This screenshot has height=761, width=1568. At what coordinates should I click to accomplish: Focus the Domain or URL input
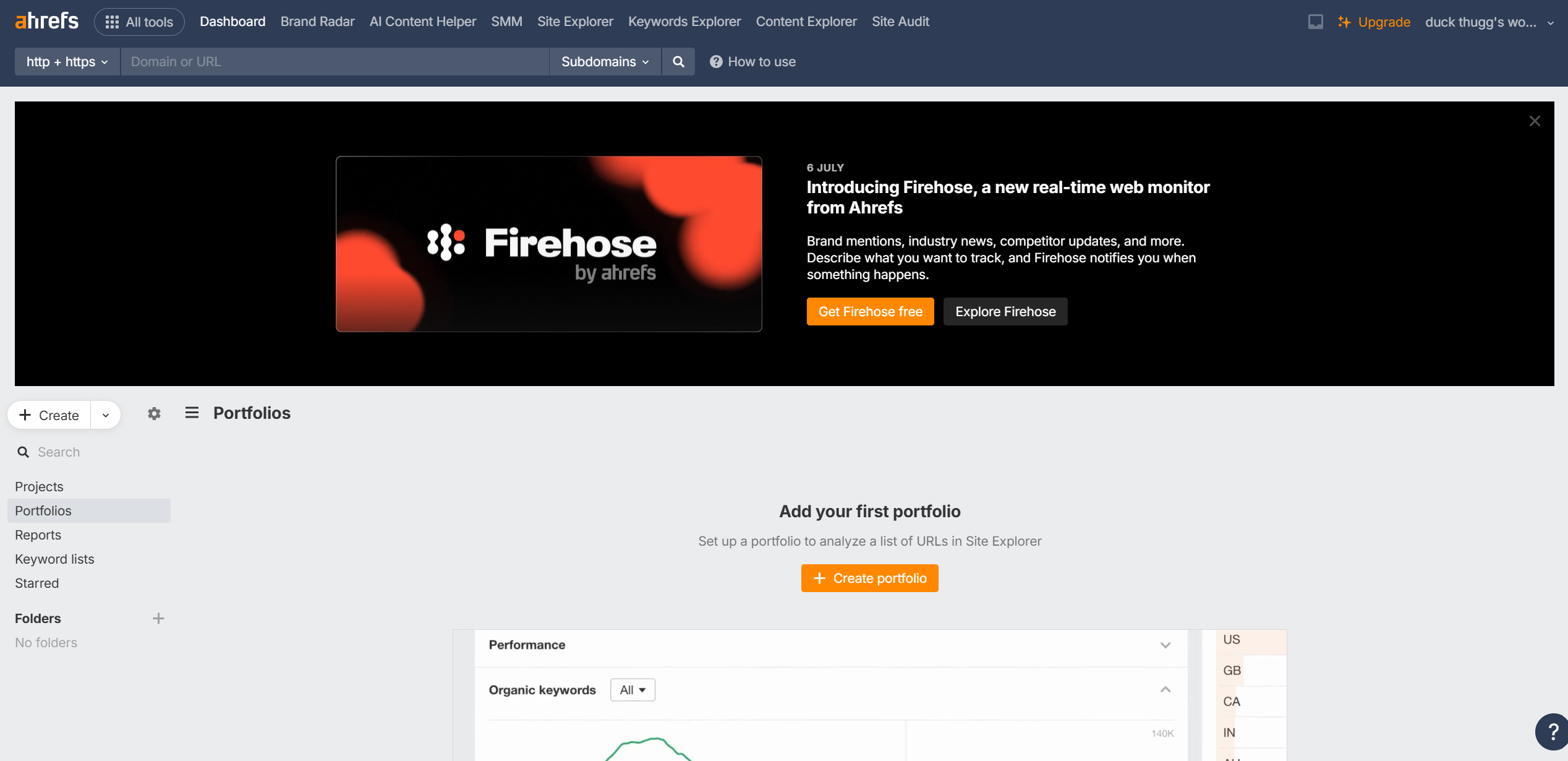[334, 61]
